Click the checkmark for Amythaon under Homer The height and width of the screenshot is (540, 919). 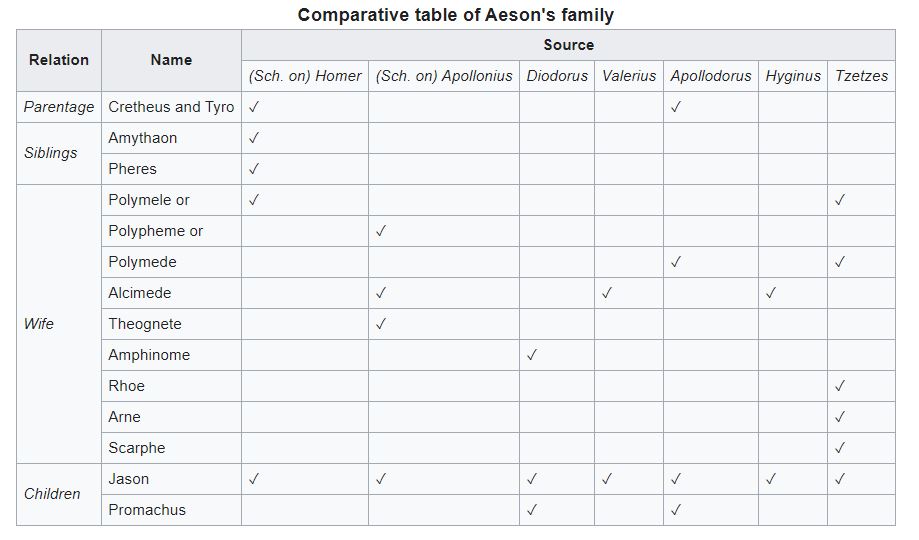(x=254, y=138)
